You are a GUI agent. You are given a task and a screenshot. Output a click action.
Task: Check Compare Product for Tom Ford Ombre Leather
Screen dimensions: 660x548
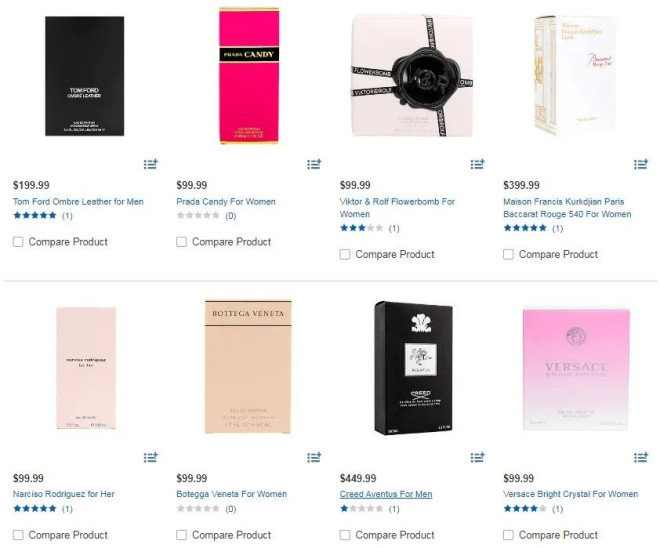[18, 242]
